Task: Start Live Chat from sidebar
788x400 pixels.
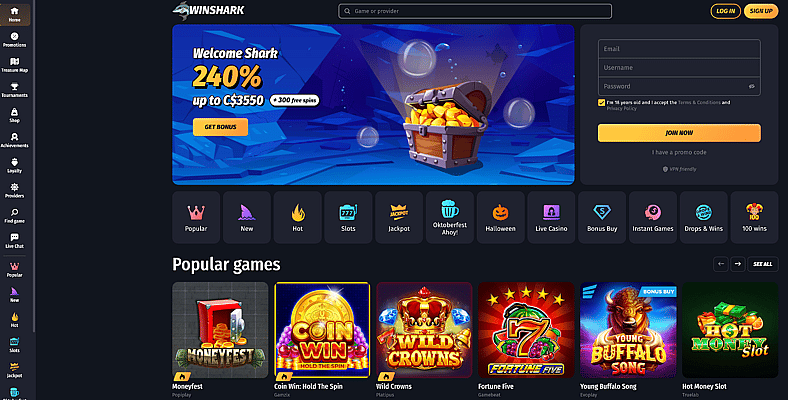Action: click(x=15, y=241)
